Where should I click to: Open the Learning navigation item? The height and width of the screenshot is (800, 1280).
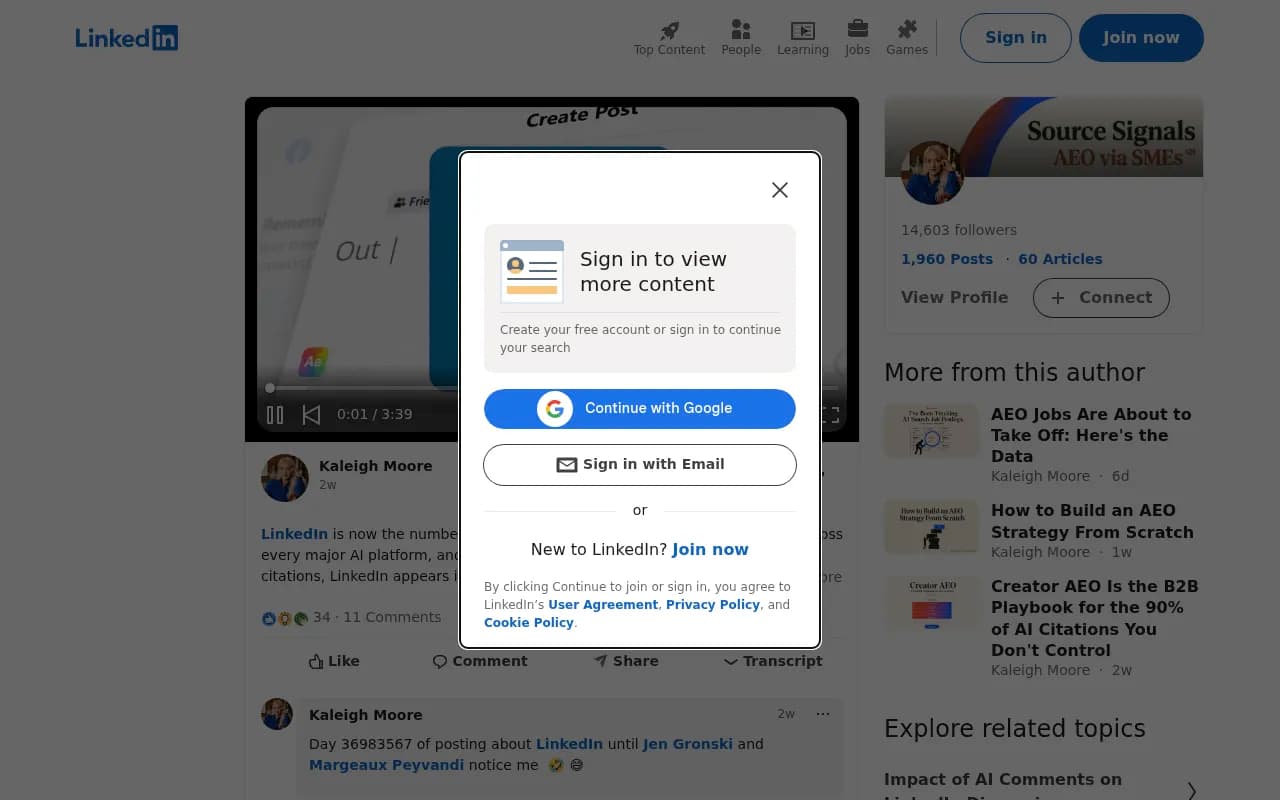pyautogui.click(x=803, y=38)
